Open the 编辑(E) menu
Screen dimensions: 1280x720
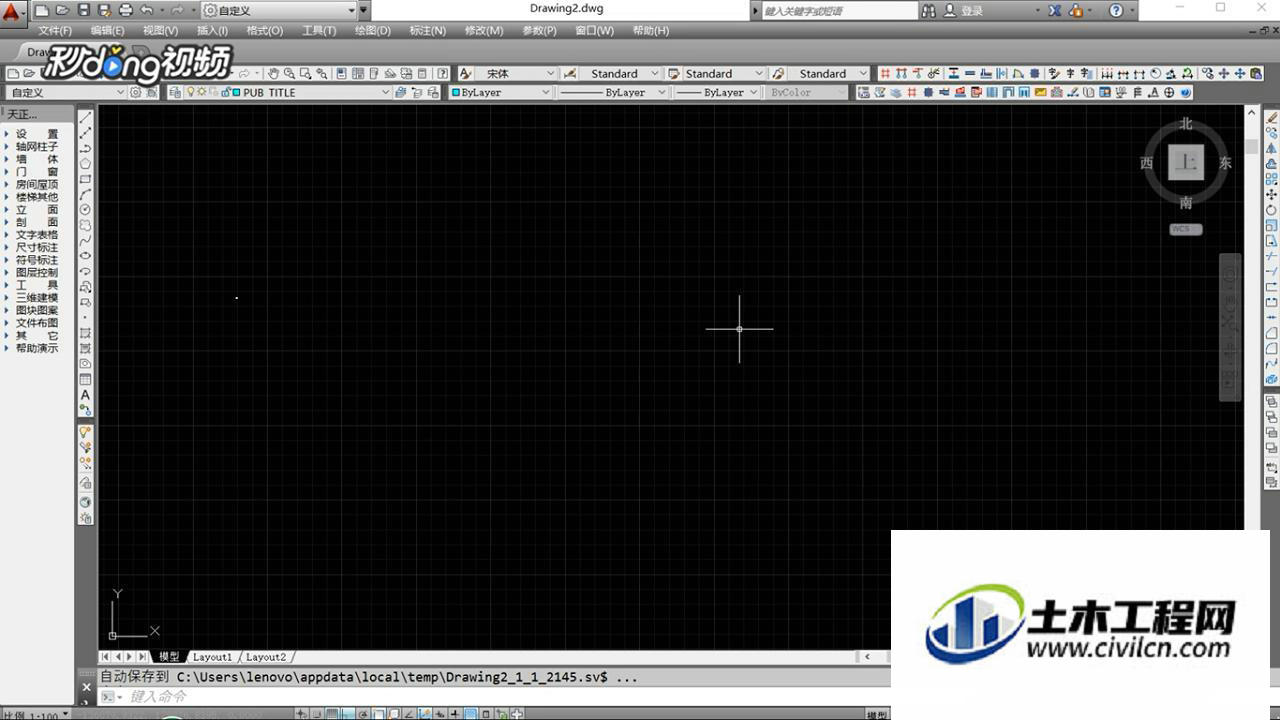point(108,30)
